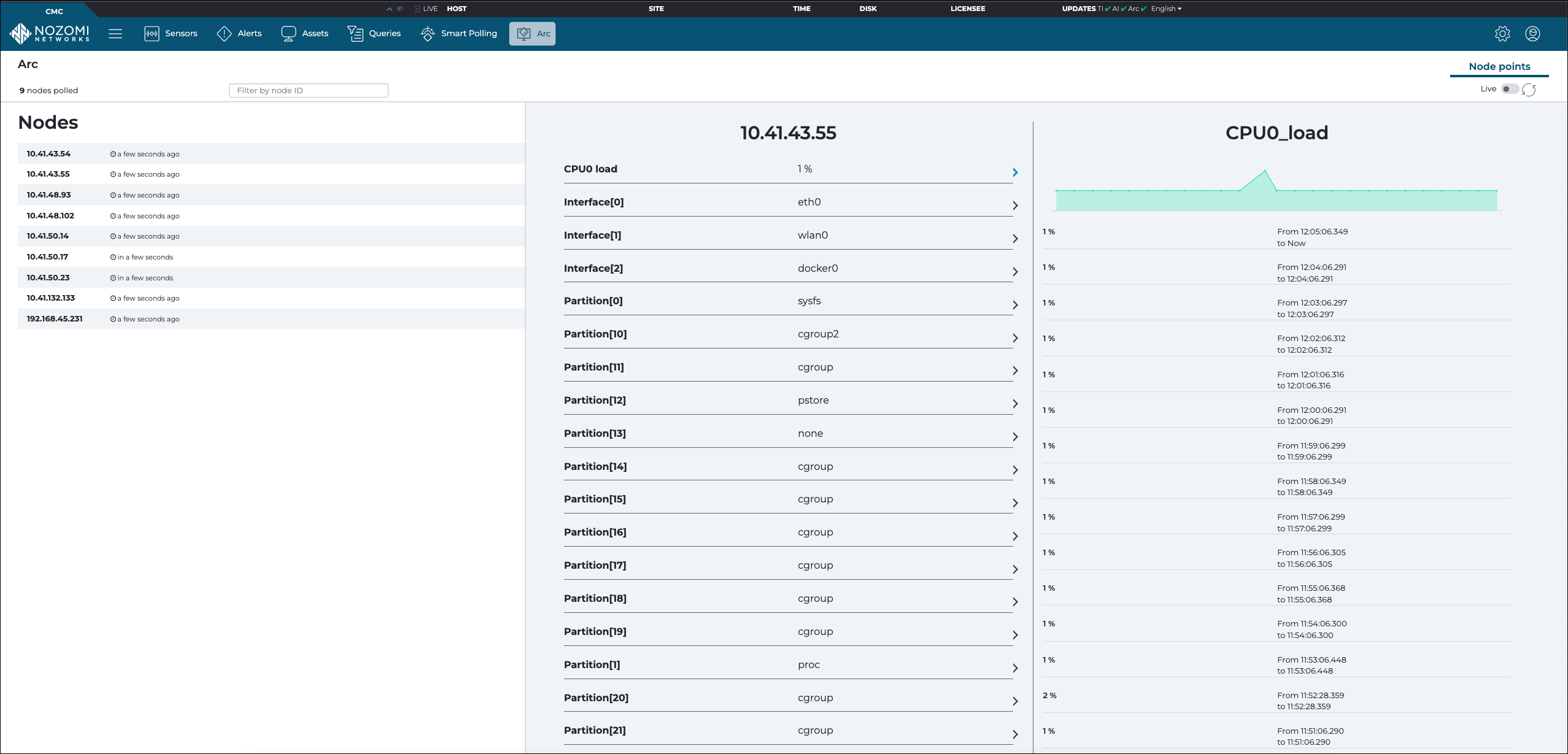Open the English language dropdown
Image resolution: width=1568 pixels, height=754 pixels.
(1166, 9)
